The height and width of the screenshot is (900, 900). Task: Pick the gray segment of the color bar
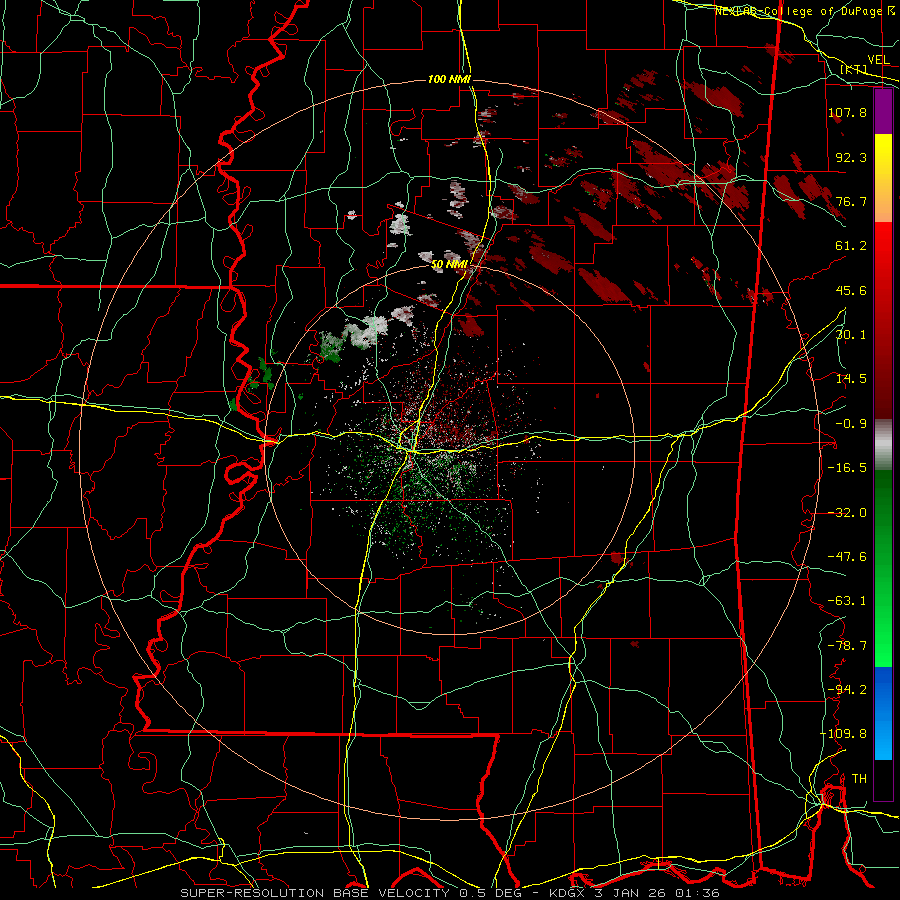coord(883,445)
